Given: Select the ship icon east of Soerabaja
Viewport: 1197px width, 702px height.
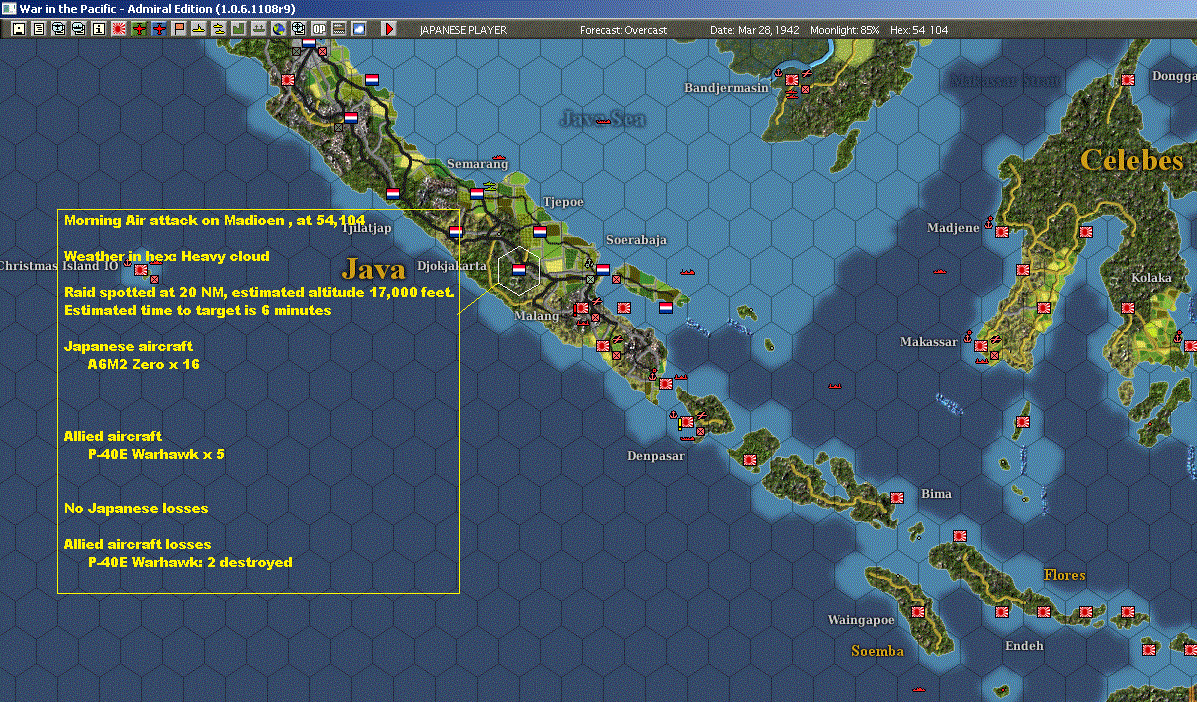Looking at the screenshot, I should (687, 272).
